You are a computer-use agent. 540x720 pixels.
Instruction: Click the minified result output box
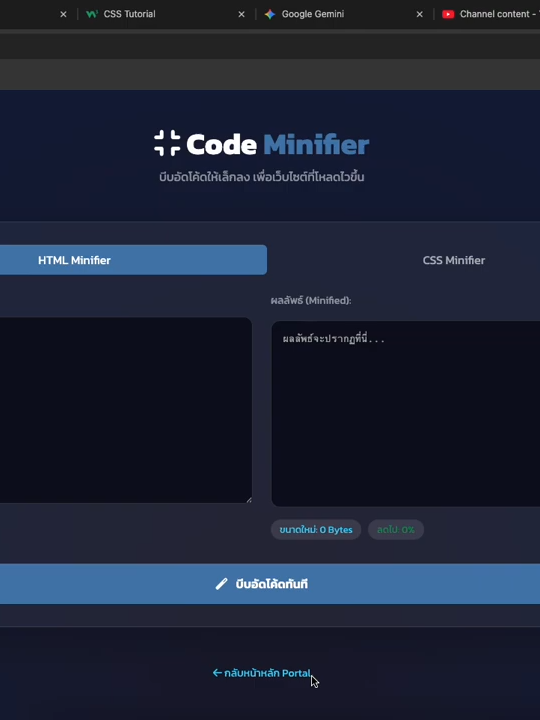[406, 414]
